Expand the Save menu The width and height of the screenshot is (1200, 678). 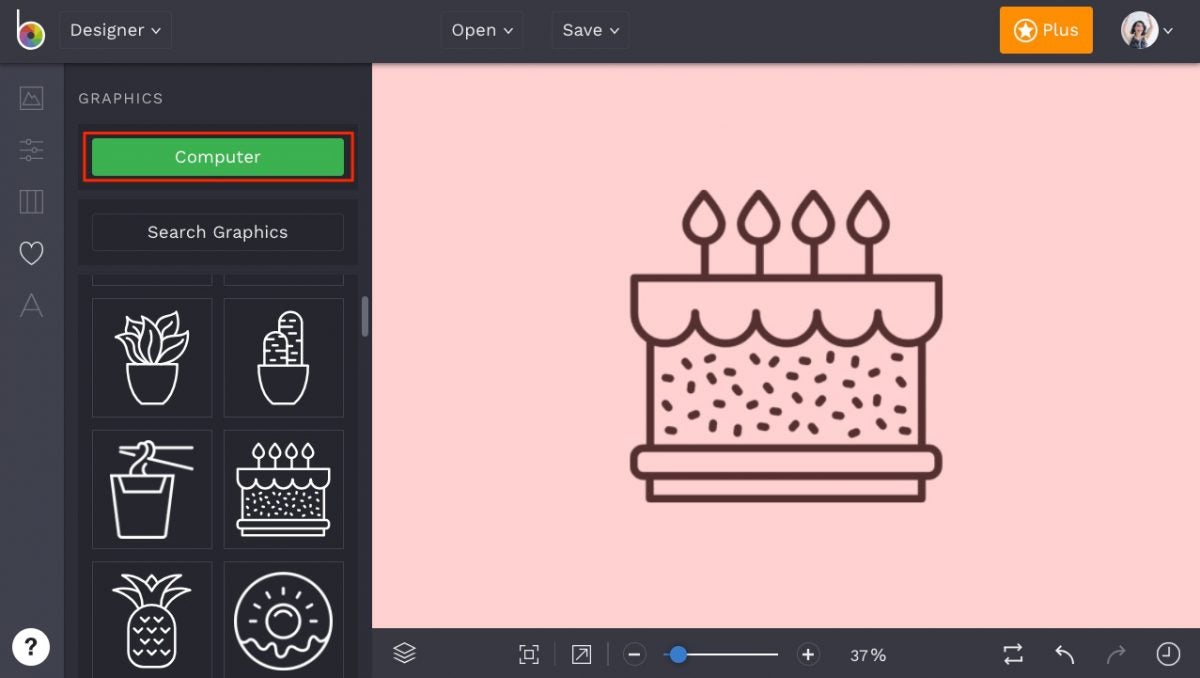590,30
